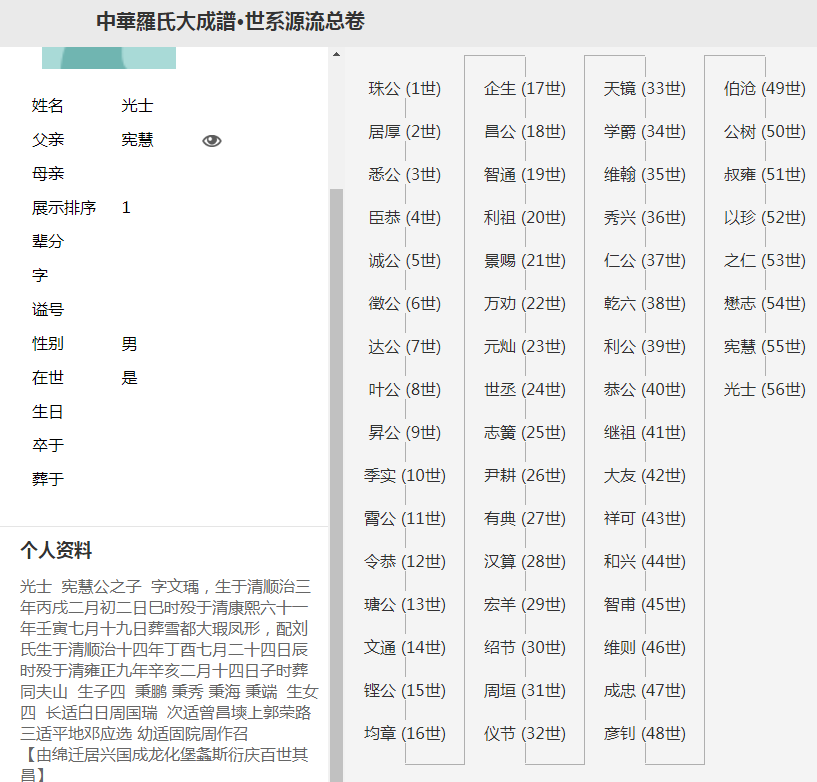The width and height of the screenshot is (817, 782).
Task: Select 企生 (17世)
Action: 525,89
